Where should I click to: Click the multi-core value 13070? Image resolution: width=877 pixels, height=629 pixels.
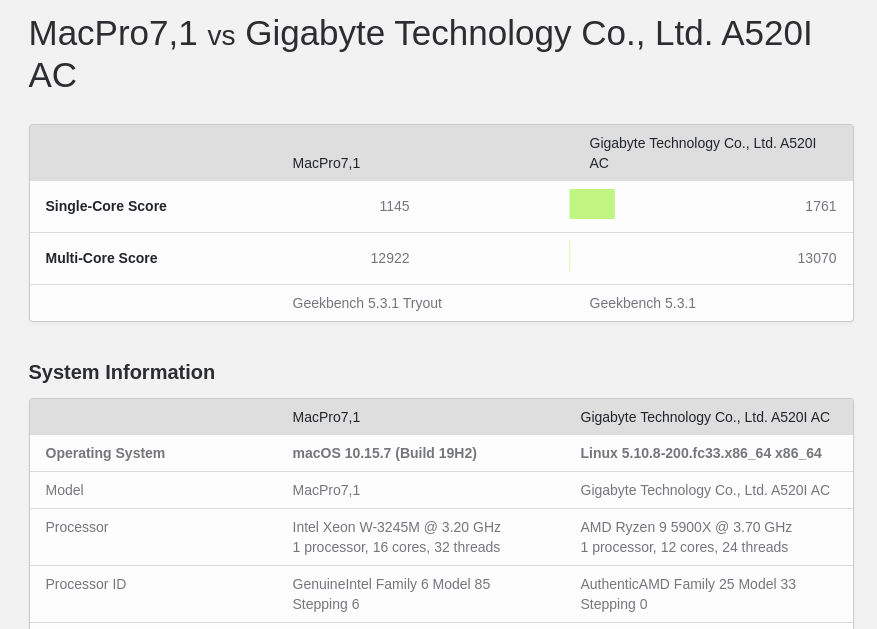[x=817, y=258]
